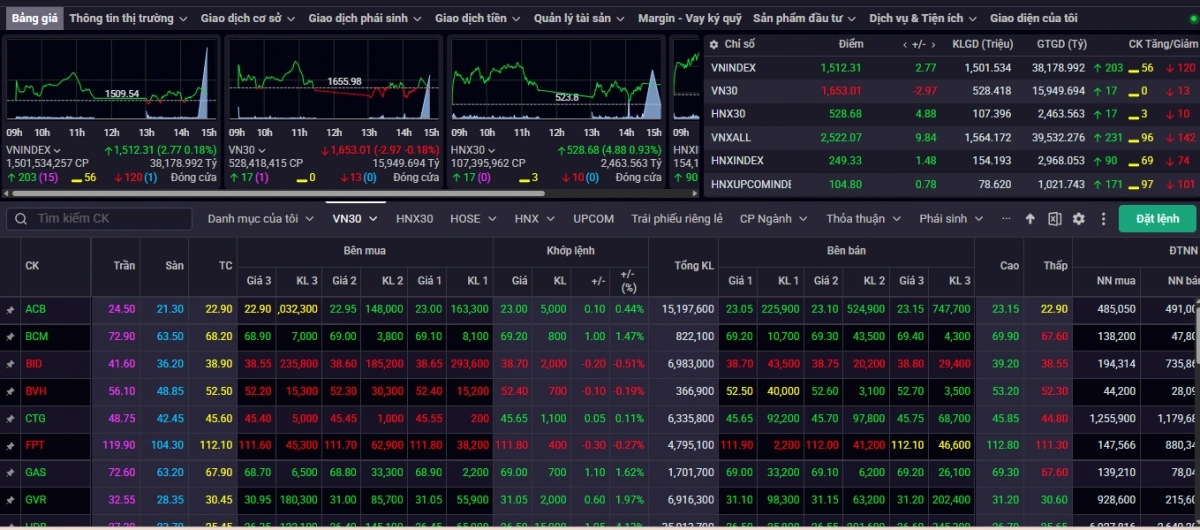Pin the BID stock row
This screenshot has height=530, width=1200.
[x=10, y=365]
